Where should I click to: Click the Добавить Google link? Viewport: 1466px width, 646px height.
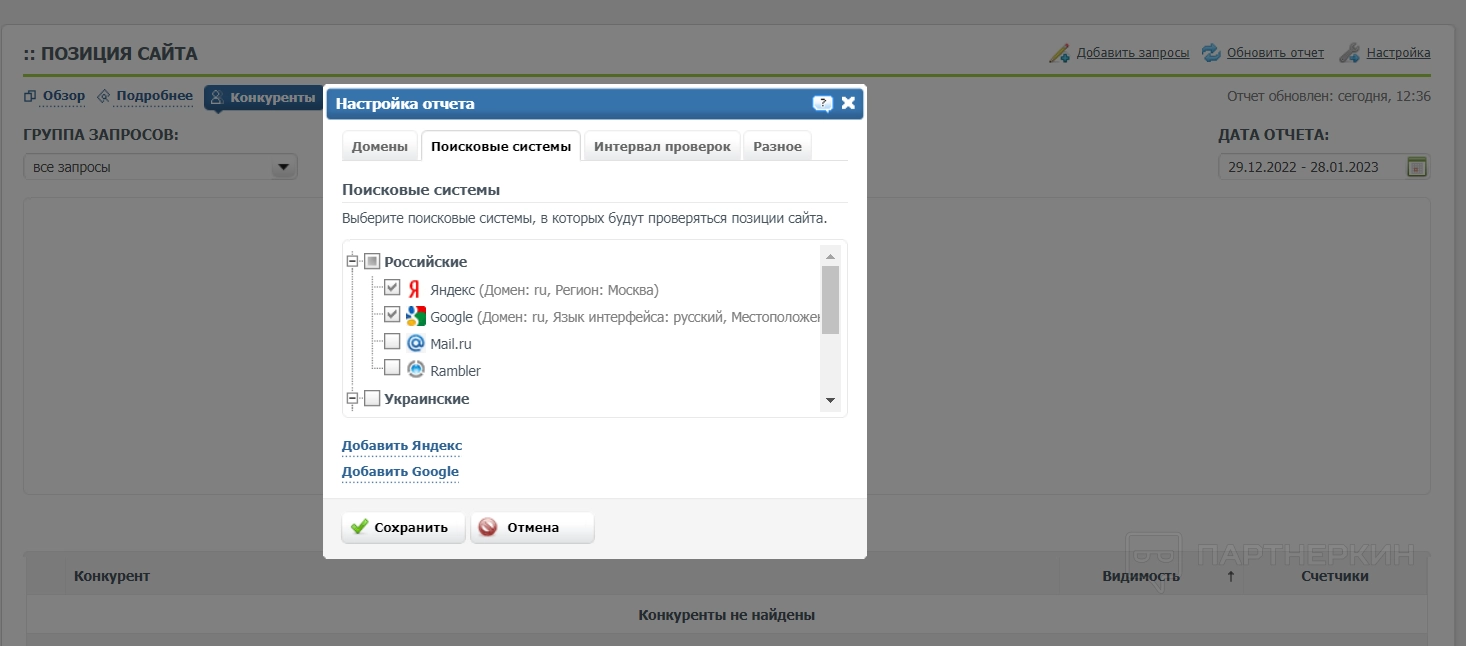click(x=400, y=472)
